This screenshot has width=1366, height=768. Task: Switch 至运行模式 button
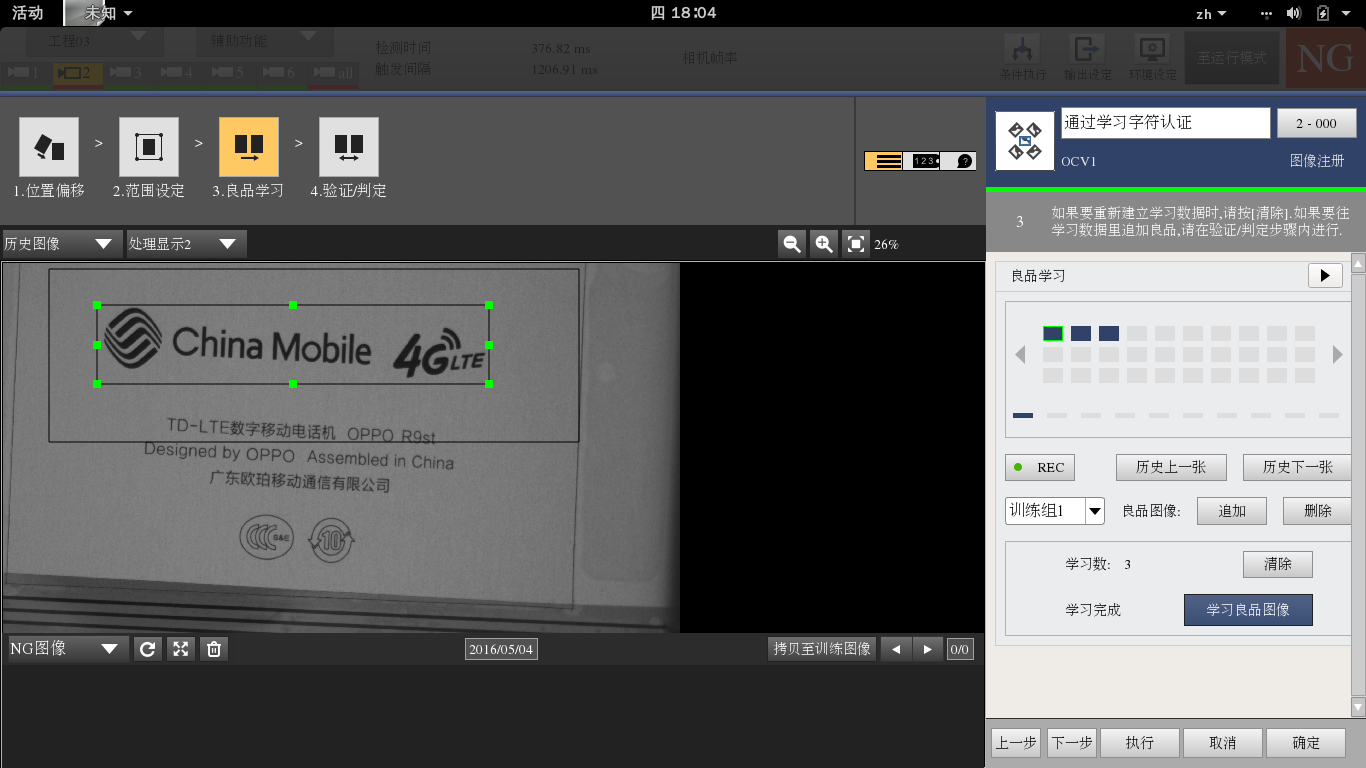click(1232, 57)
